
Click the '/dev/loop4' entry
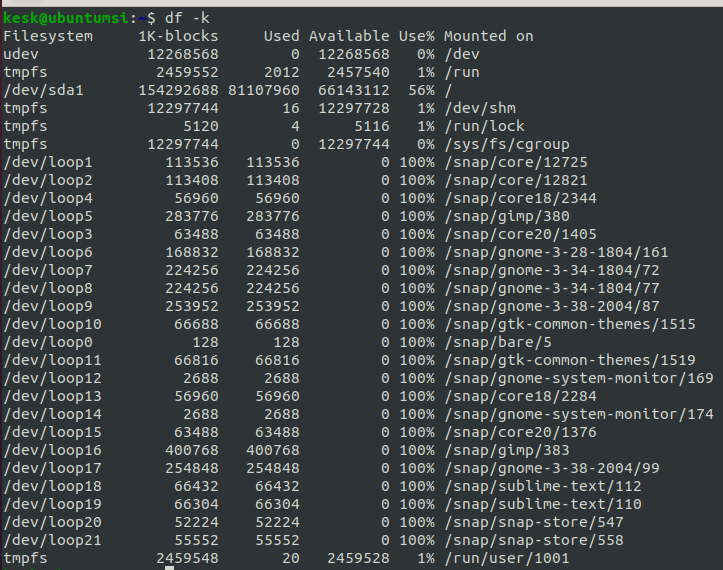tap(48, 198)
